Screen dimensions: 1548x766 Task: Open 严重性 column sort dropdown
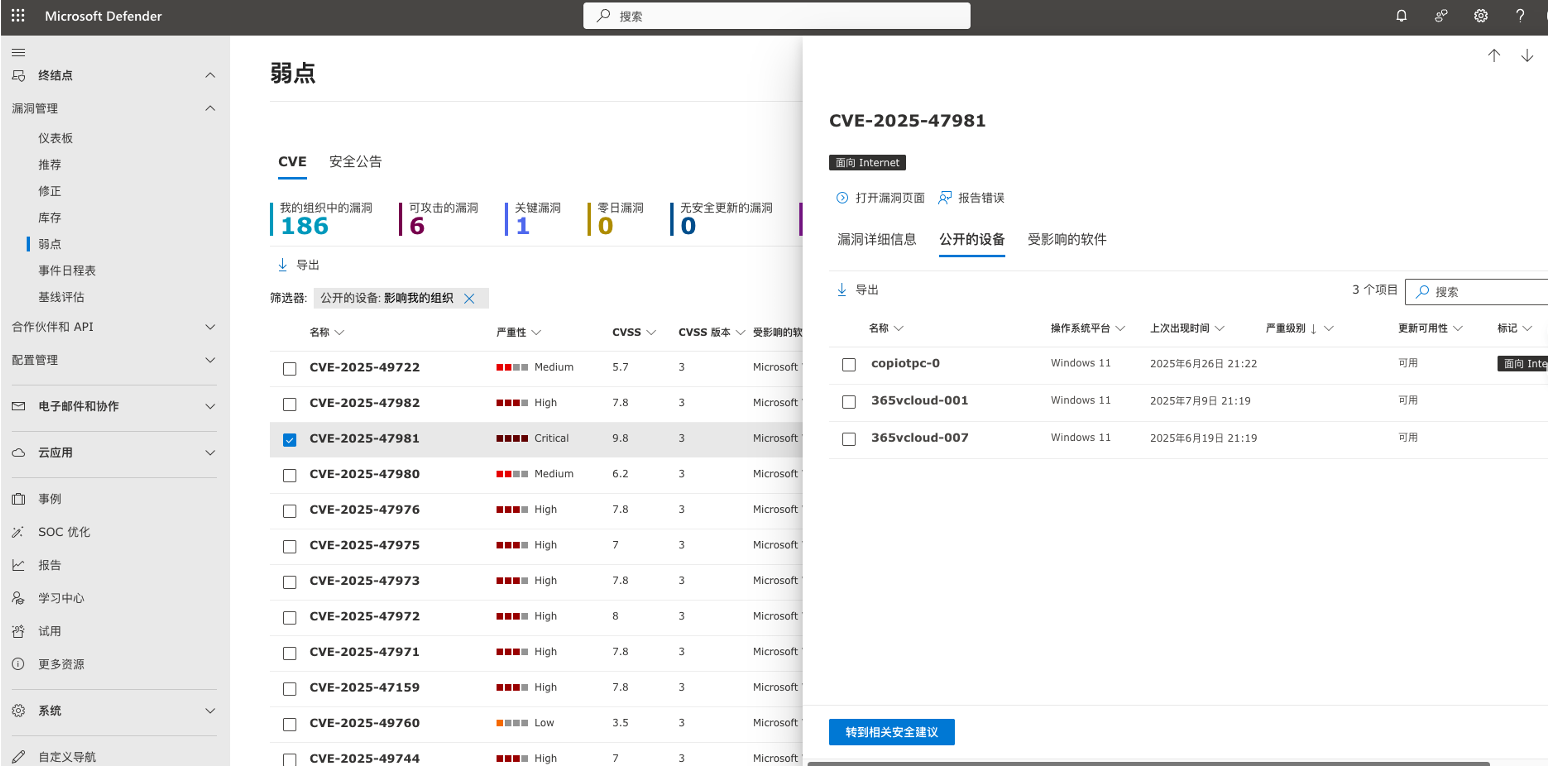(537, 332)
